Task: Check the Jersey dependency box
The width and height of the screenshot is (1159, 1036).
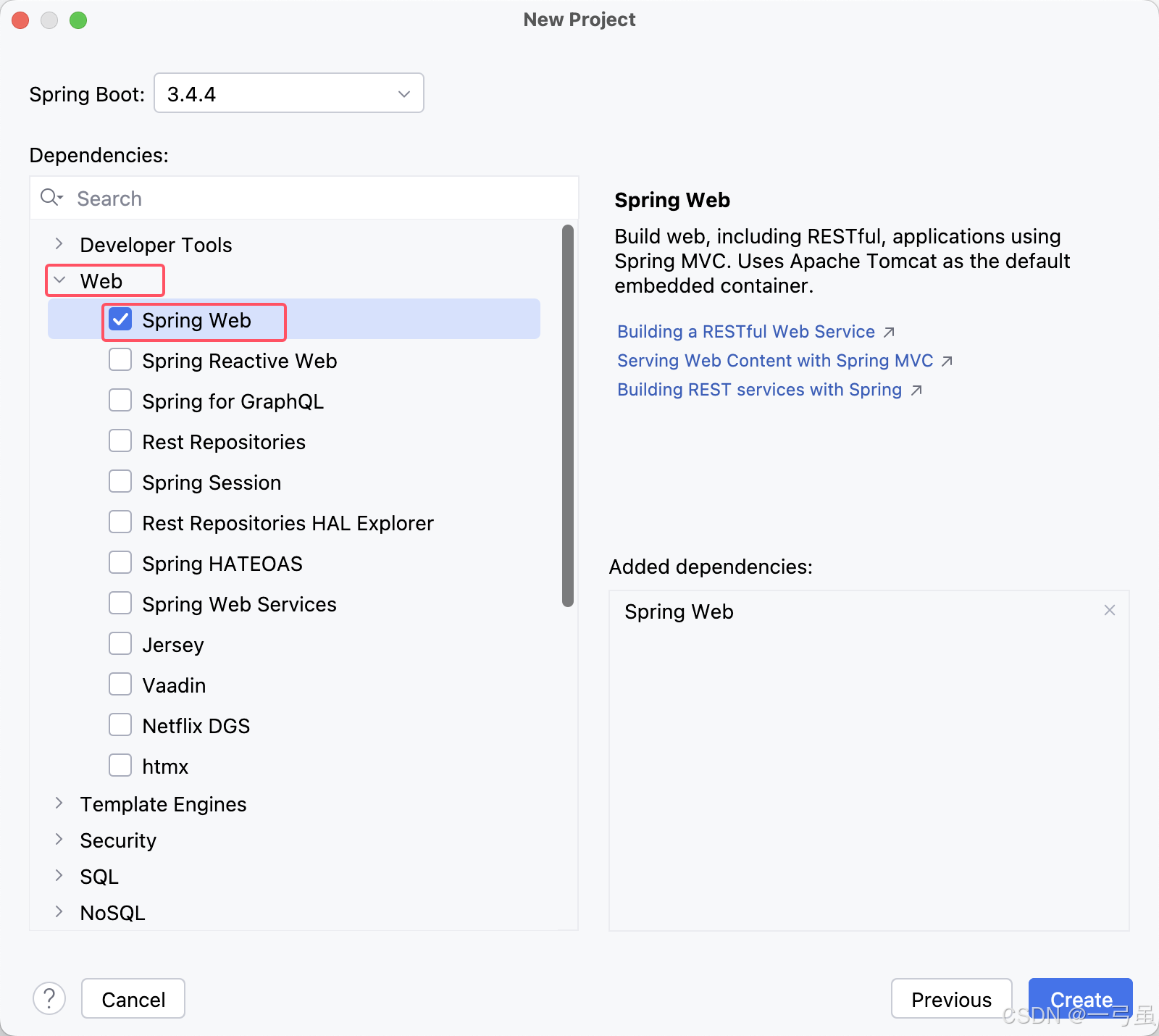Action: [120, 644]
